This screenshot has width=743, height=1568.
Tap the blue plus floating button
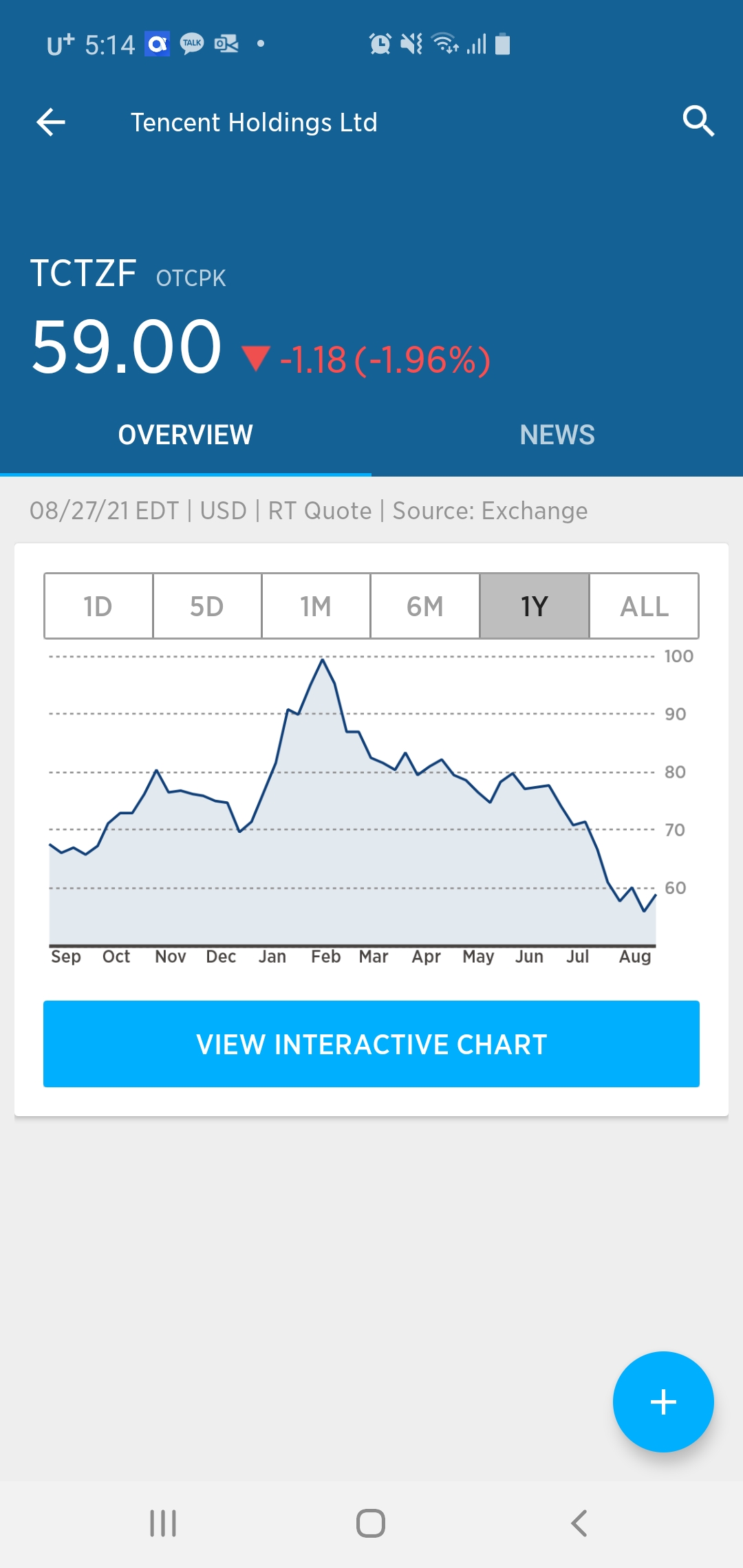663,1402
